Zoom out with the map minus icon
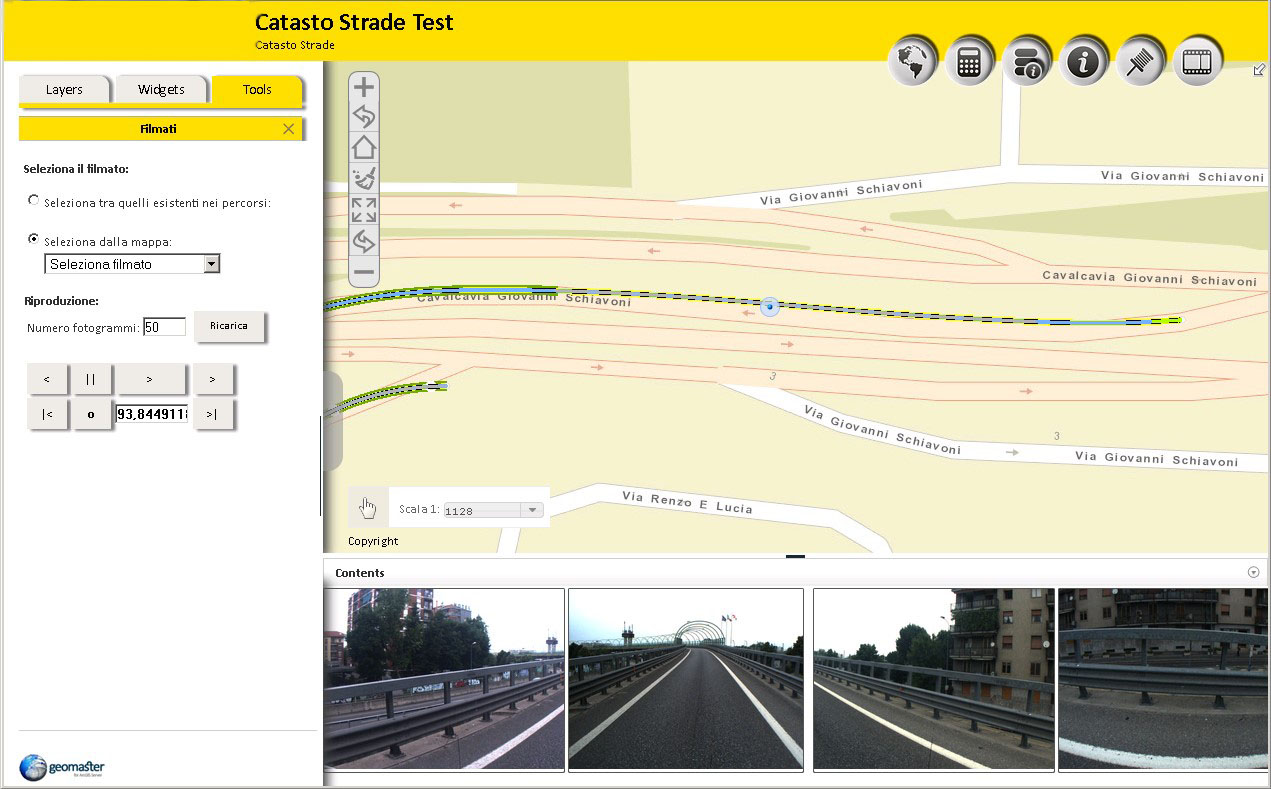The image size is (1271, 789). [364, 272]
